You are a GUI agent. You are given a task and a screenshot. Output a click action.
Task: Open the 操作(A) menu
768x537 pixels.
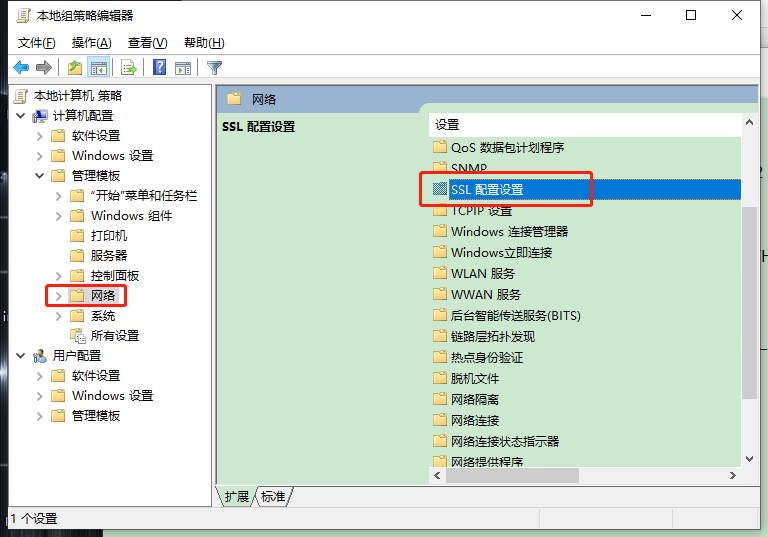coord(92,43)
